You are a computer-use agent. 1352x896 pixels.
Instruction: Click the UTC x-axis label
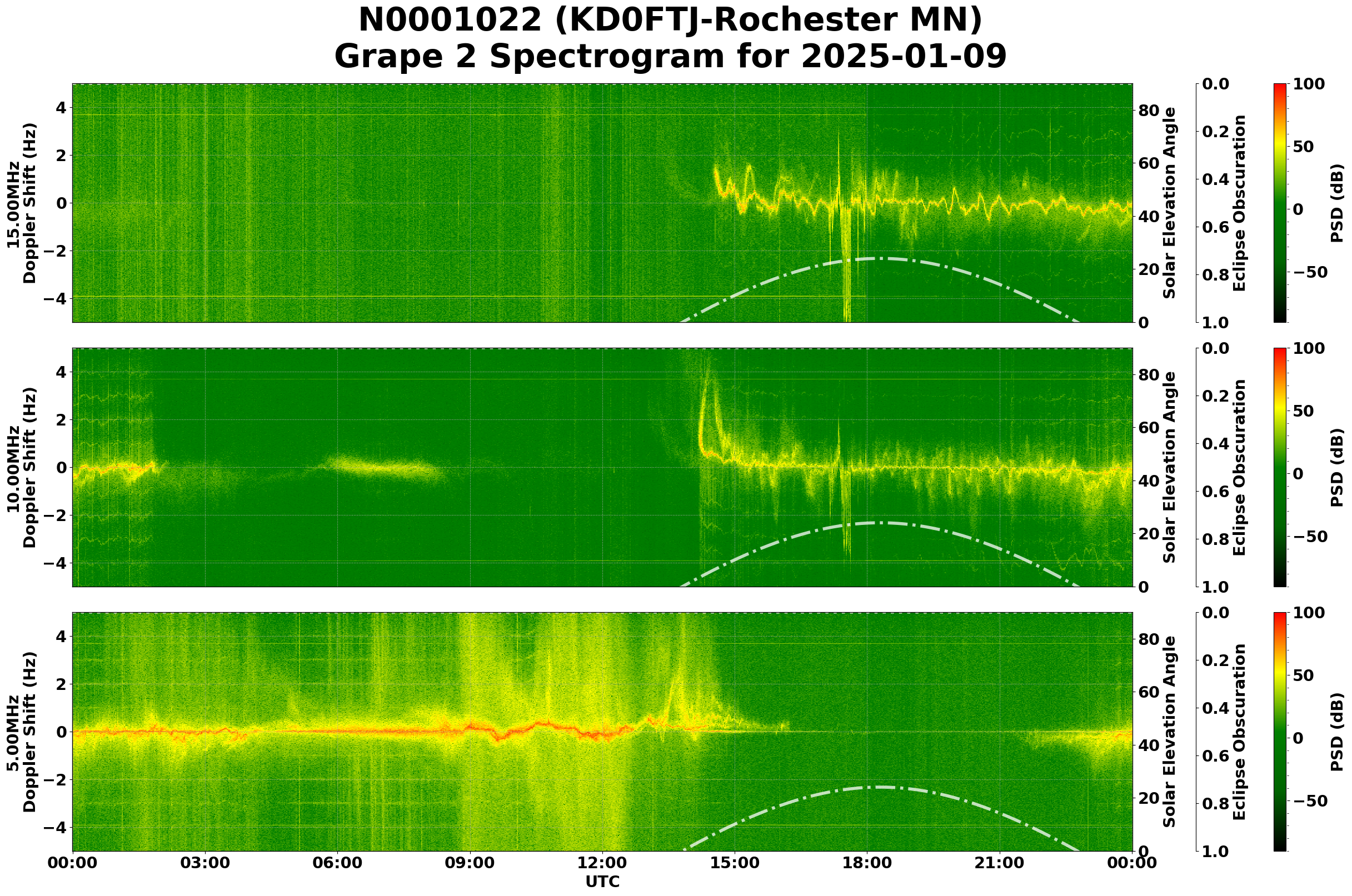602,882
